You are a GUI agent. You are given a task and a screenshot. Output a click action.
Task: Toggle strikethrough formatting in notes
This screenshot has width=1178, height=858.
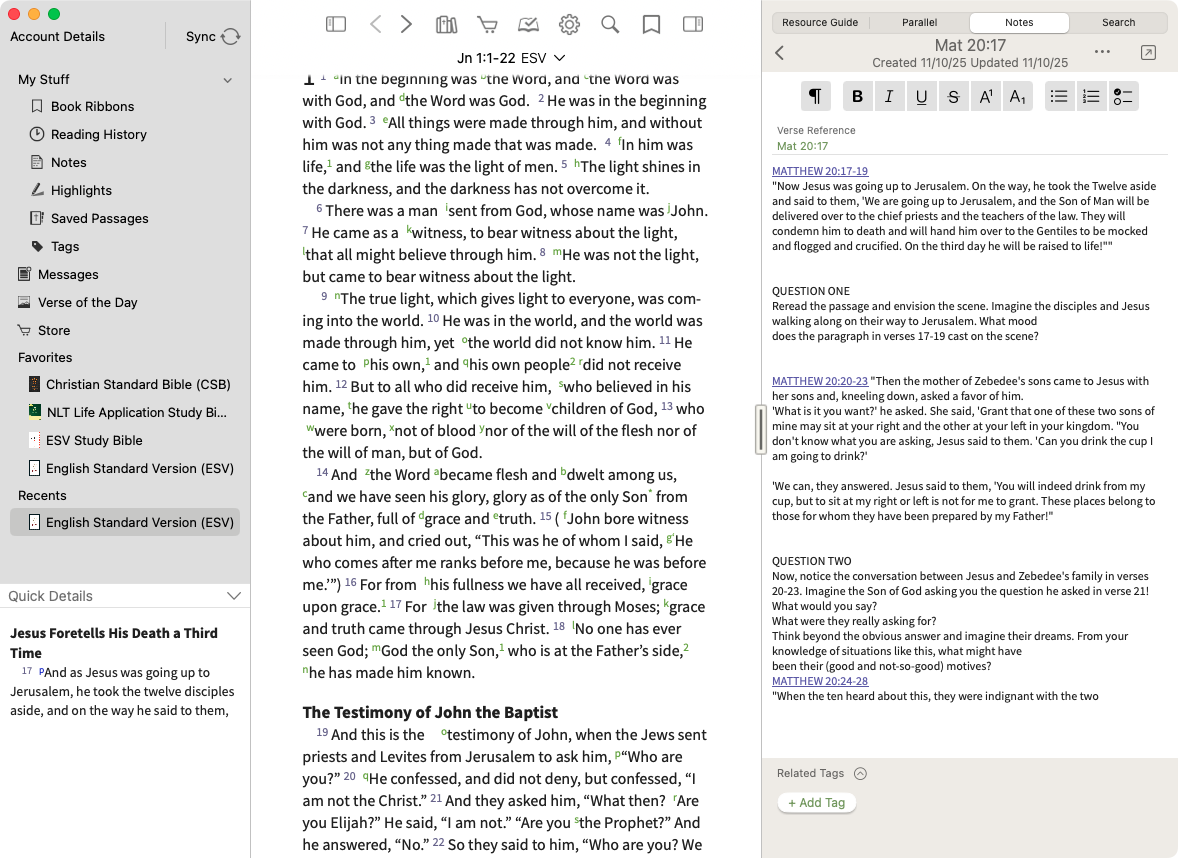pyautogui.click(x=953, y=96)
